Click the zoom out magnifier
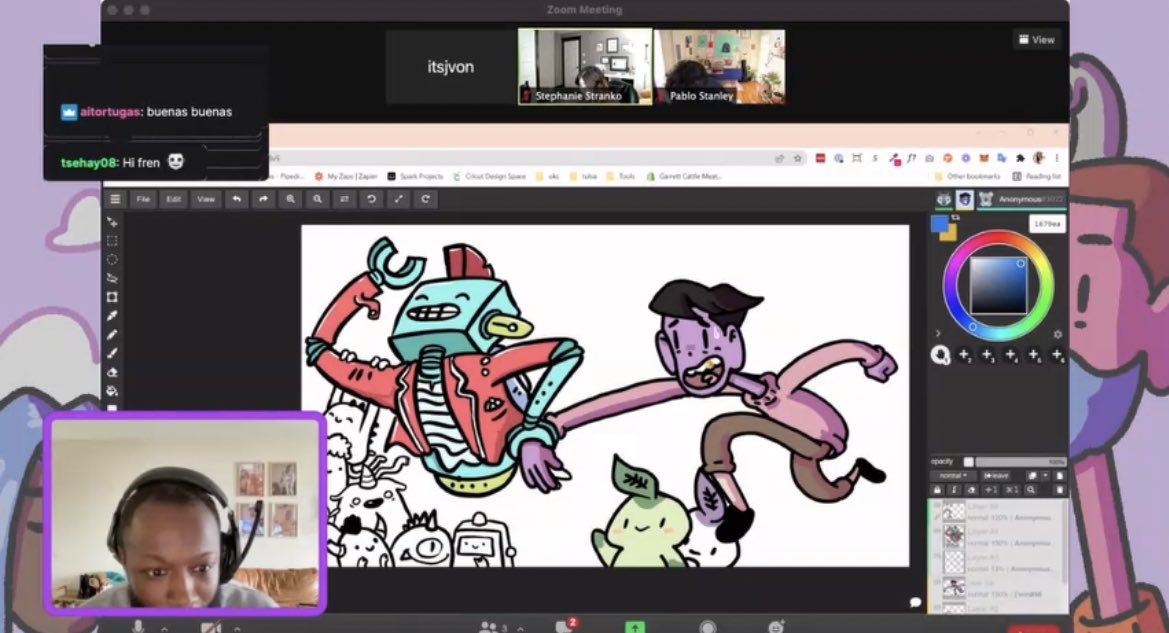The height and width of the screenshot is (633, 1169). click(x=318, y=199)
